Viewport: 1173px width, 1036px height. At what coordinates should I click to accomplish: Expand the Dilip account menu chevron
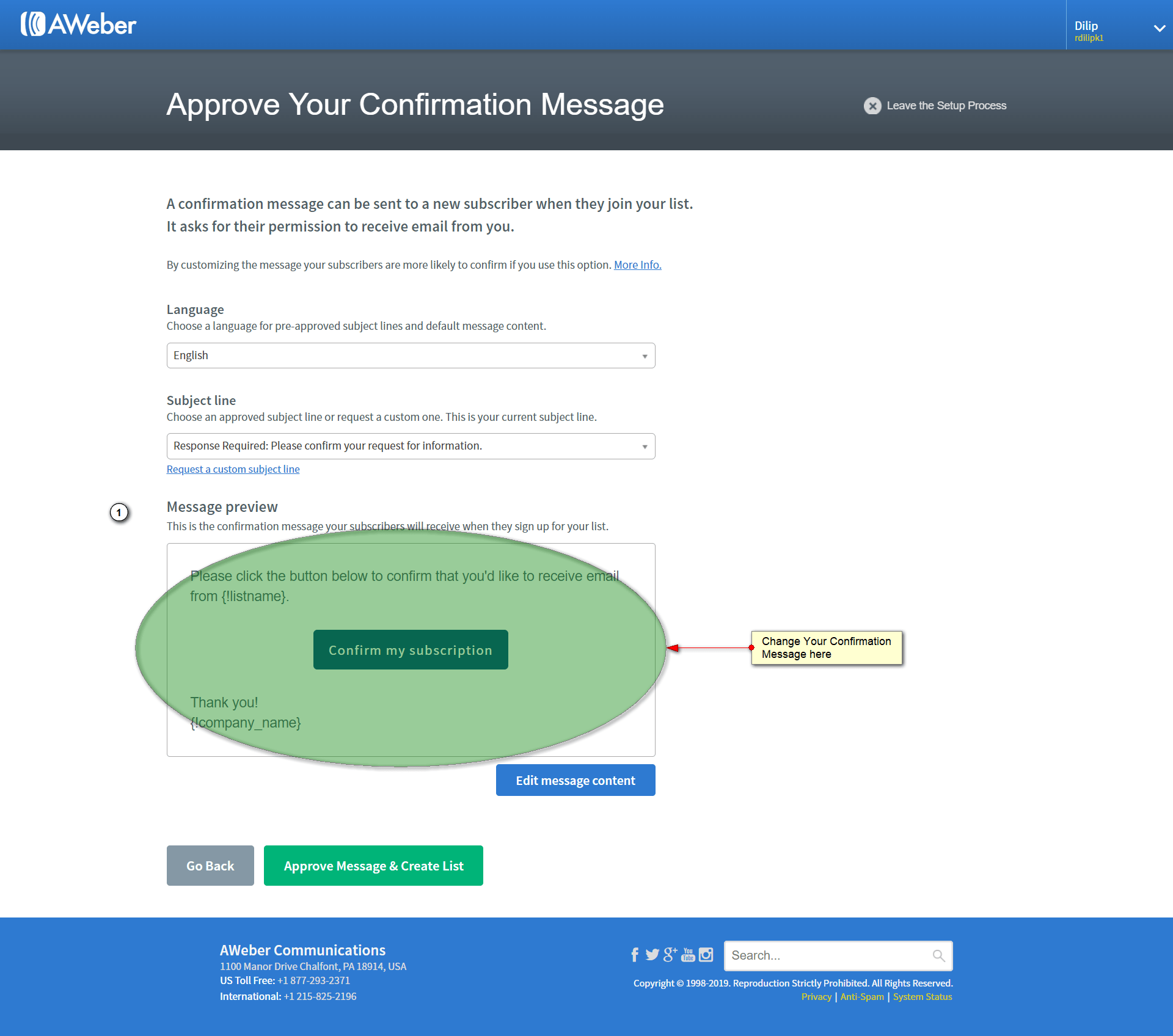pyautogui.click(x=1159, y=28)
